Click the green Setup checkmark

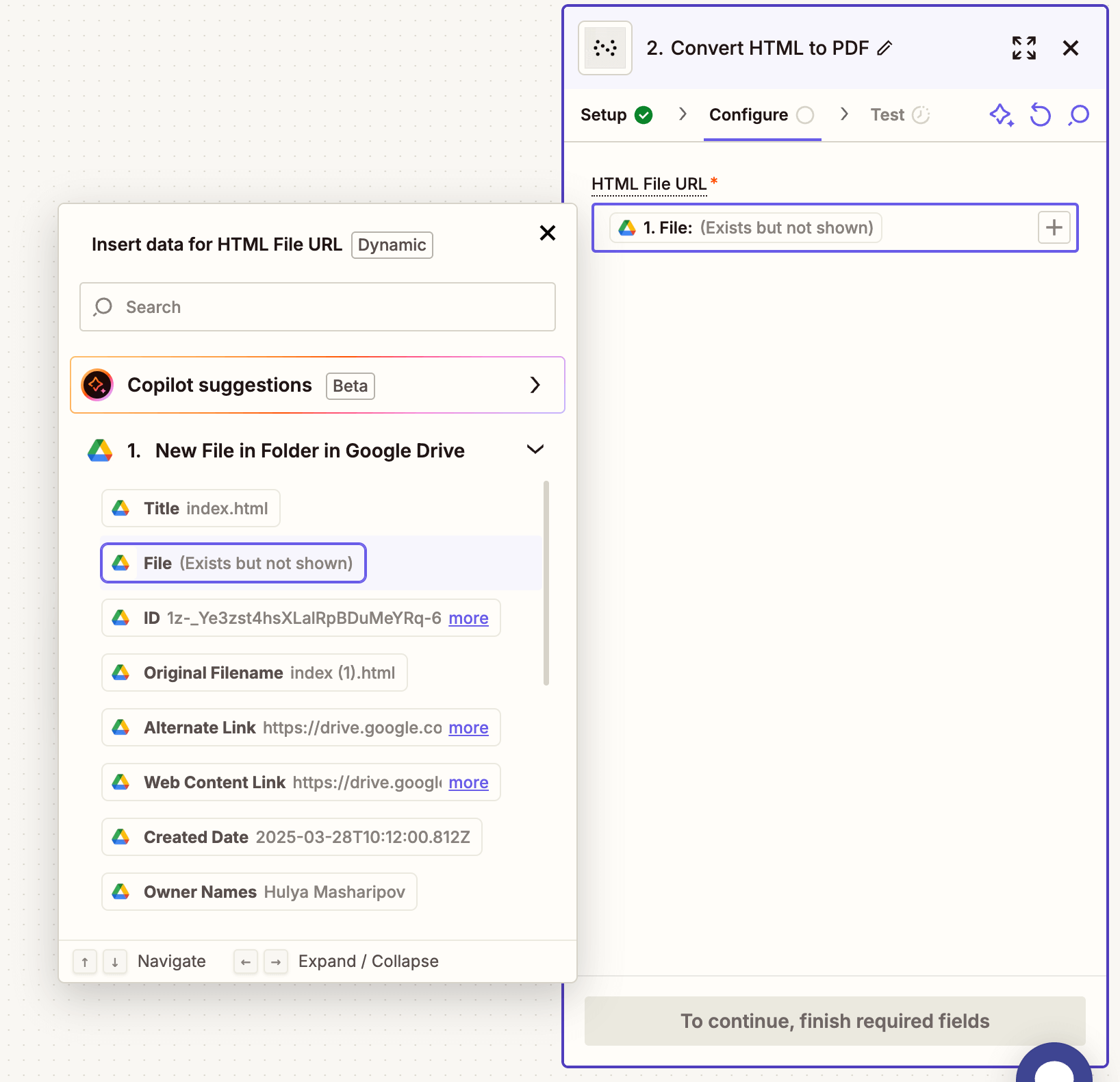tap(644, 115)
